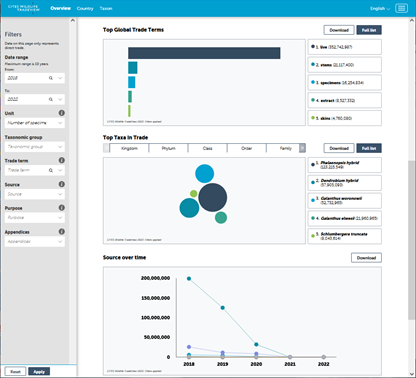Select the legend item 3. specimens
This screenshot has width=416, height=378.
pyautogui.click(x=344, y=82)
